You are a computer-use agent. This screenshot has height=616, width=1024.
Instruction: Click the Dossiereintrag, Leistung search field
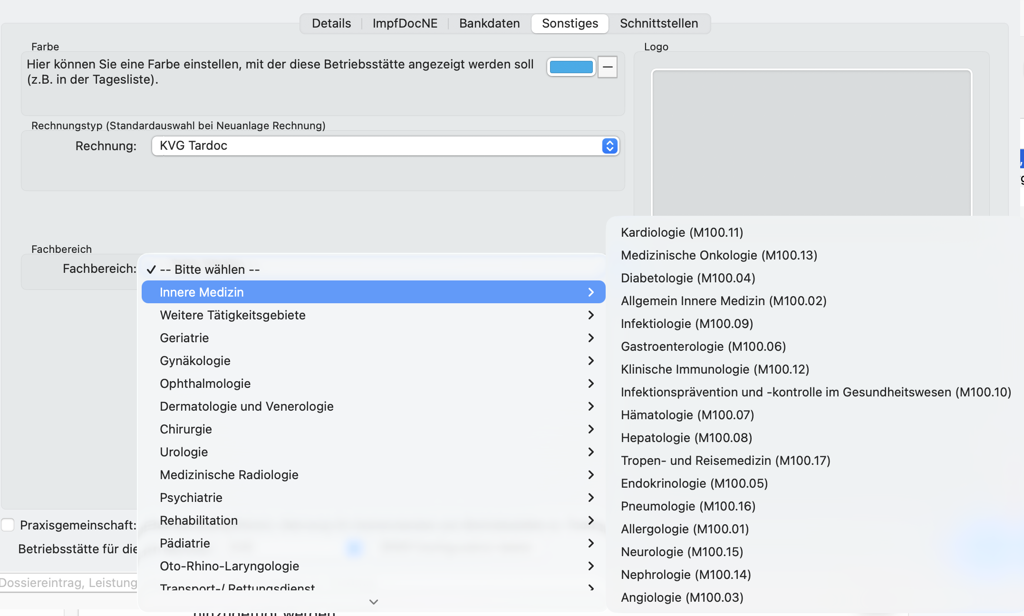point(68,583)
